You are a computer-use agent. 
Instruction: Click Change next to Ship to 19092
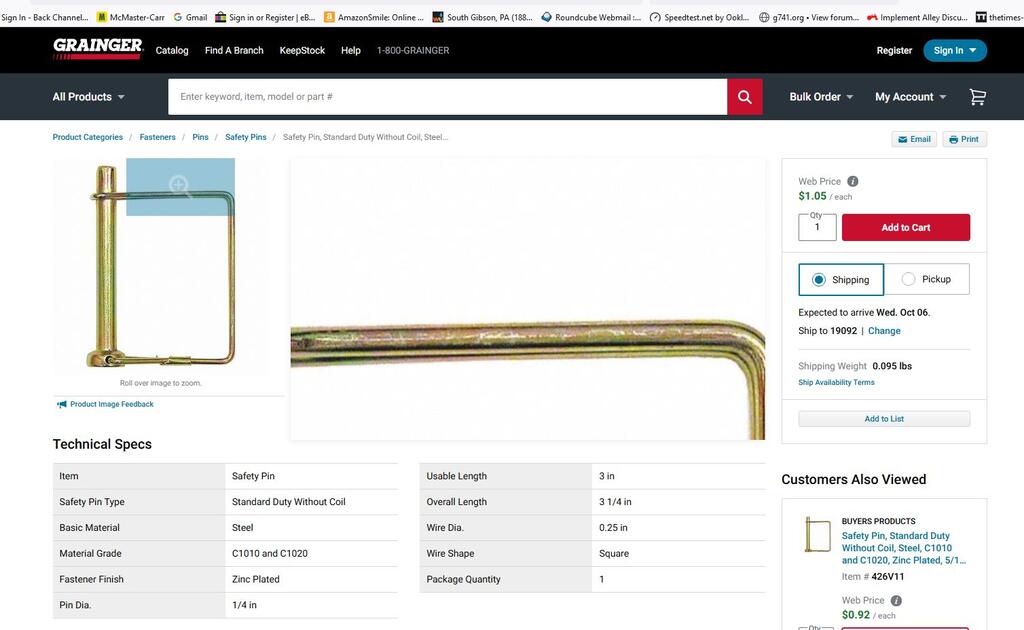[884, 331]
